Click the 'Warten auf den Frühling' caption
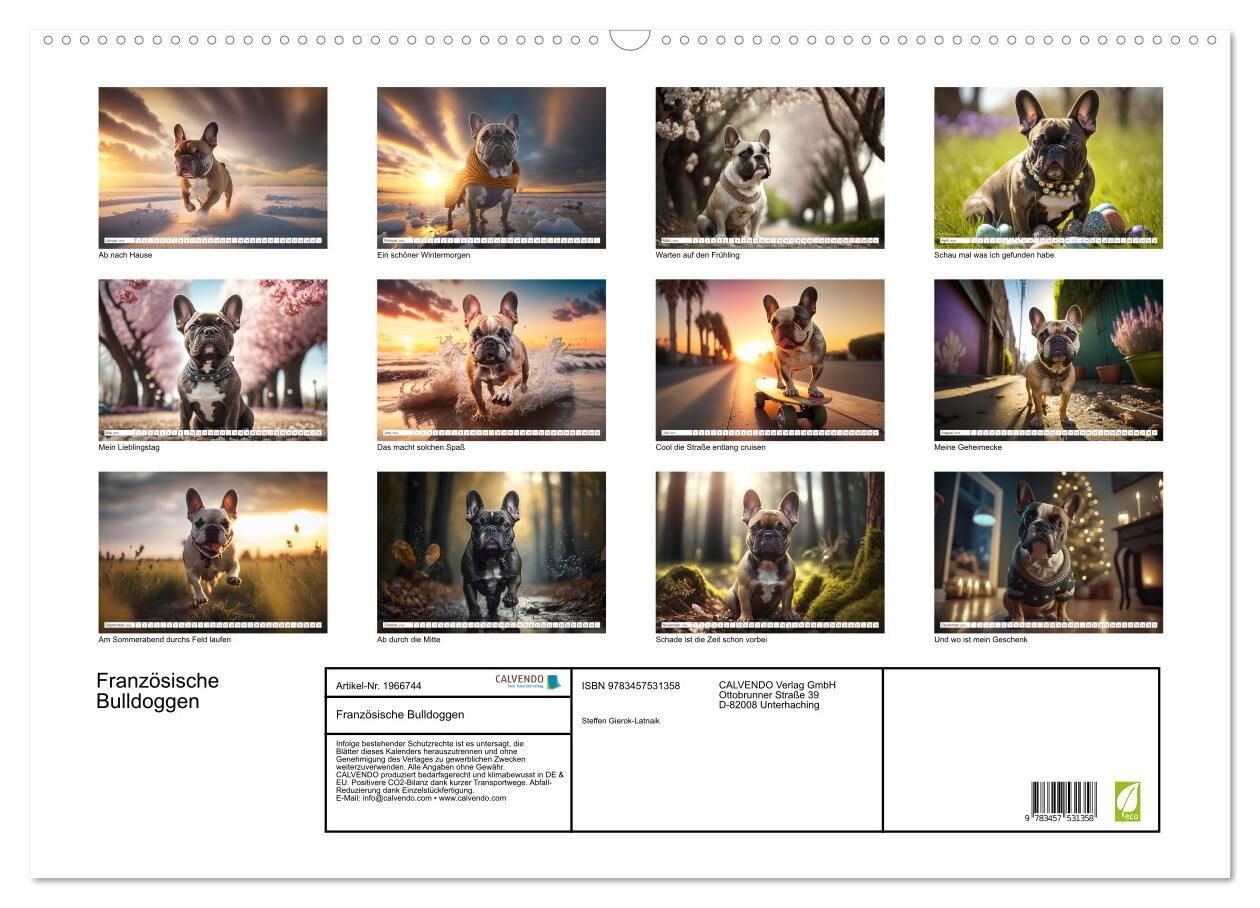 tap(697, 255)
